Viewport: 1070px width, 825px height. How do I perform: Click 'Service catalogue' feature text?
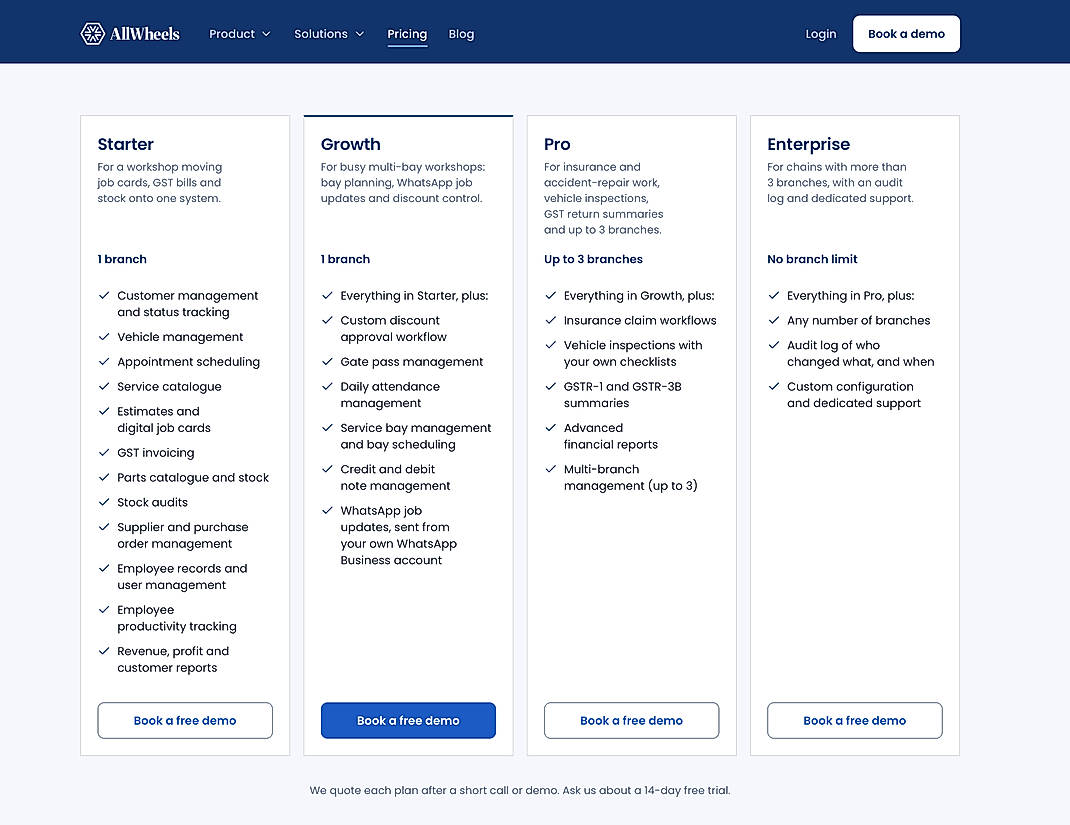tap(169, 386)
